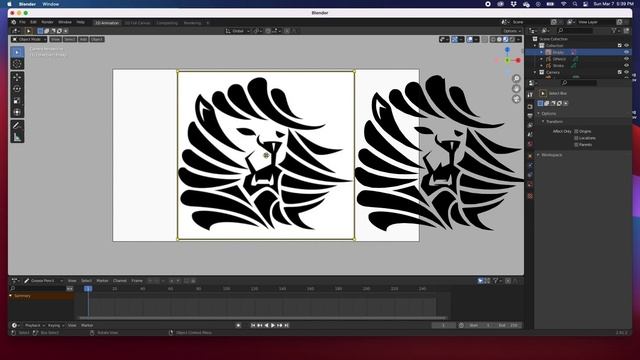
Task: Open the File menu
Action: [x=22, y=22]
